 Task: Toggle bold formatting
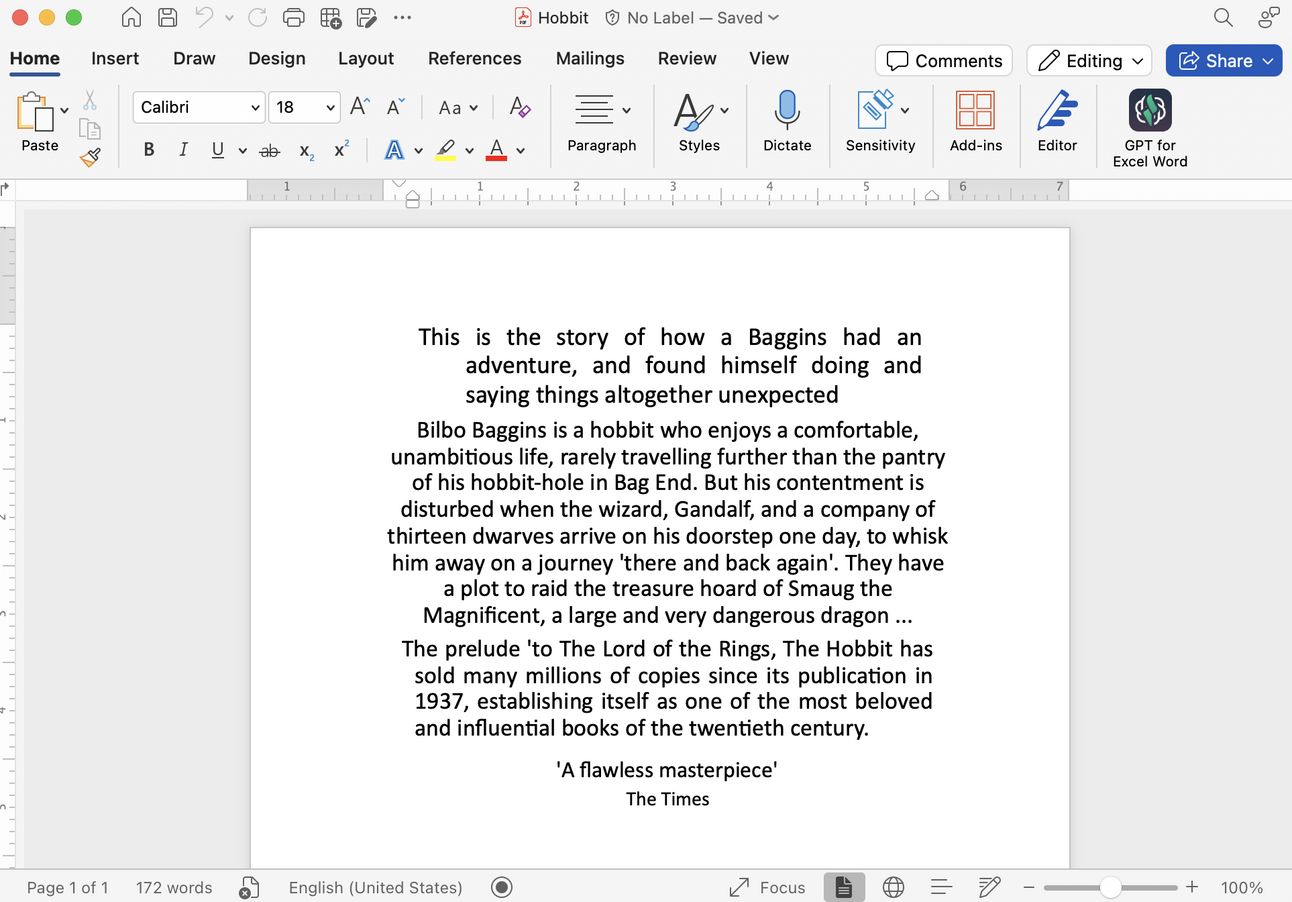(x=149, y=150)
